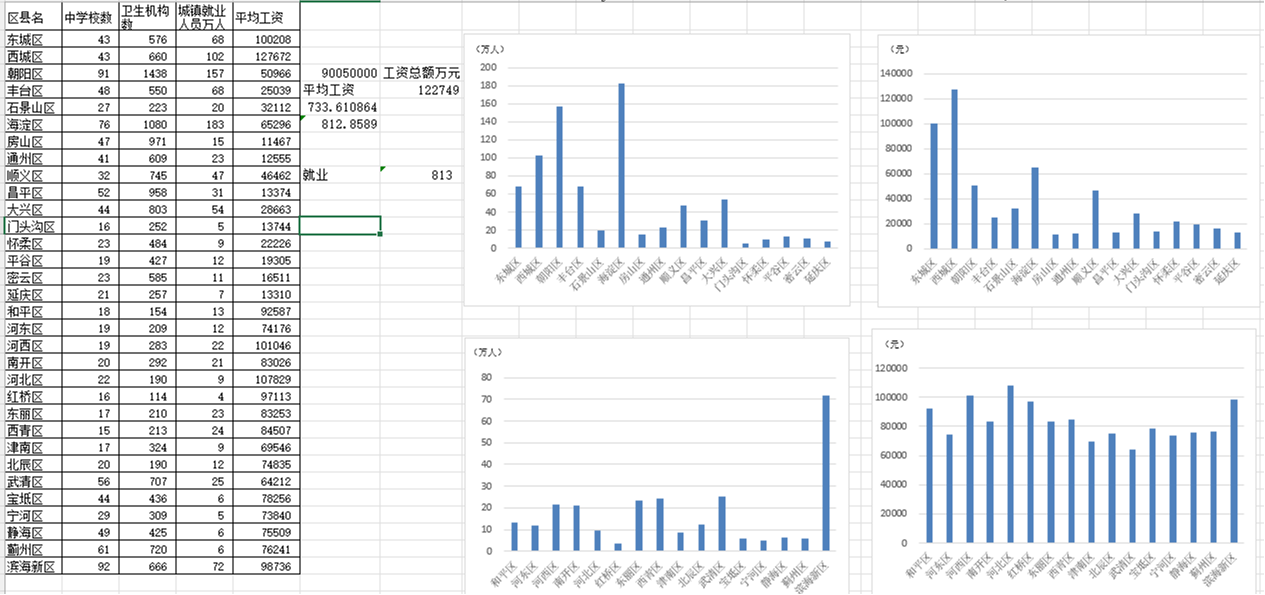Click the 红桥区 cell in the table

point(31,397)
